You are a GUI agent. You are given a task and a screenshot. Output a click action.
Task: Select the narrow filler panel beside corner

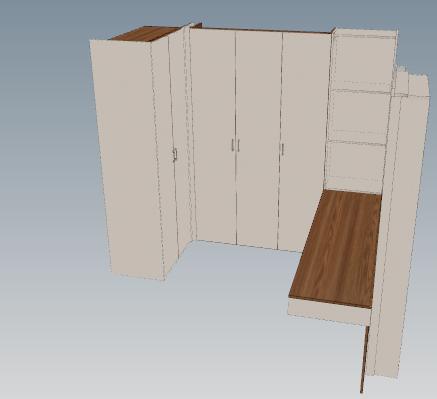click(x=191, y=133)
